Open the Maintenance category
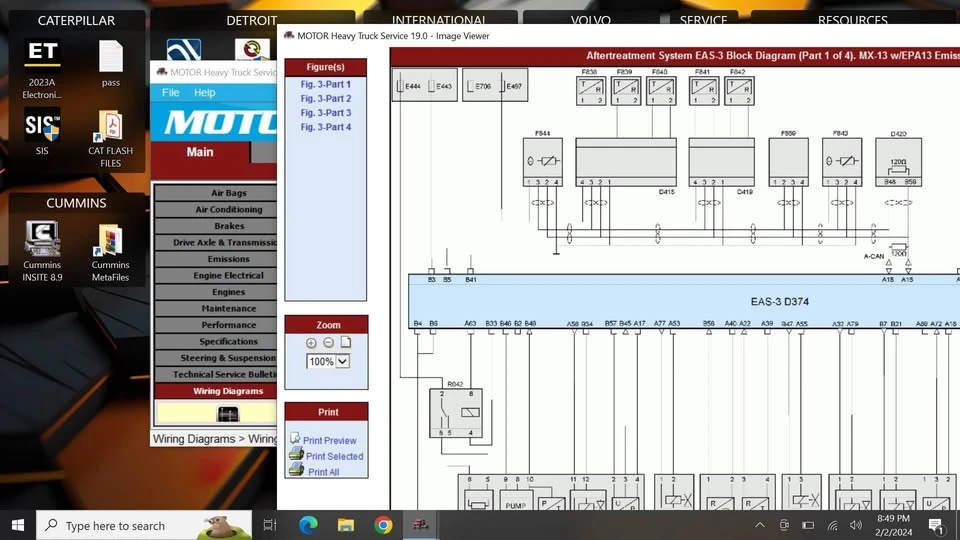The image size is (960, 540). 216,309
